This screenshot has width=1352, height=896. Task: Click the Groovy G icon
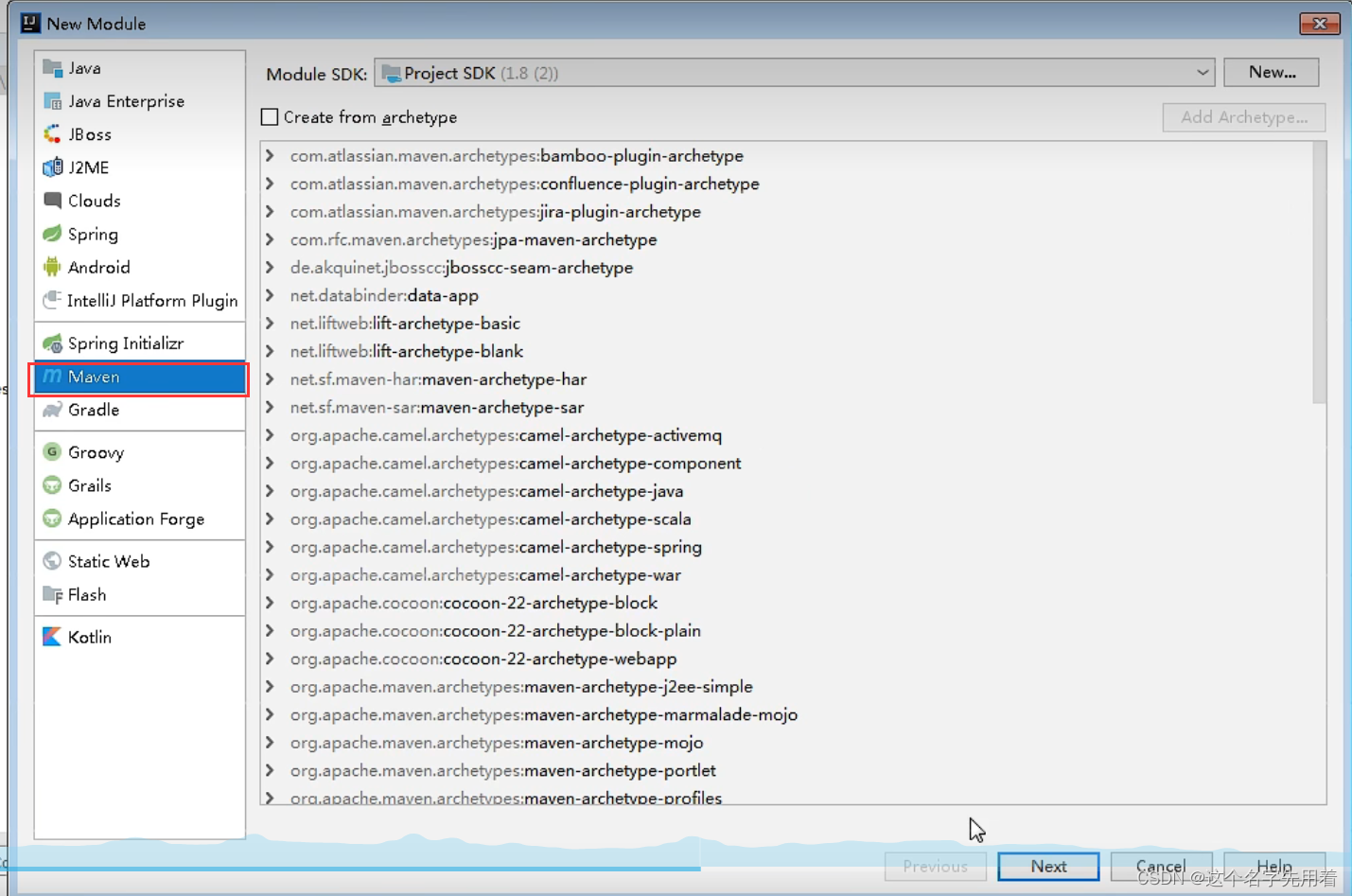pyautogui.click(x=53, y=452)
